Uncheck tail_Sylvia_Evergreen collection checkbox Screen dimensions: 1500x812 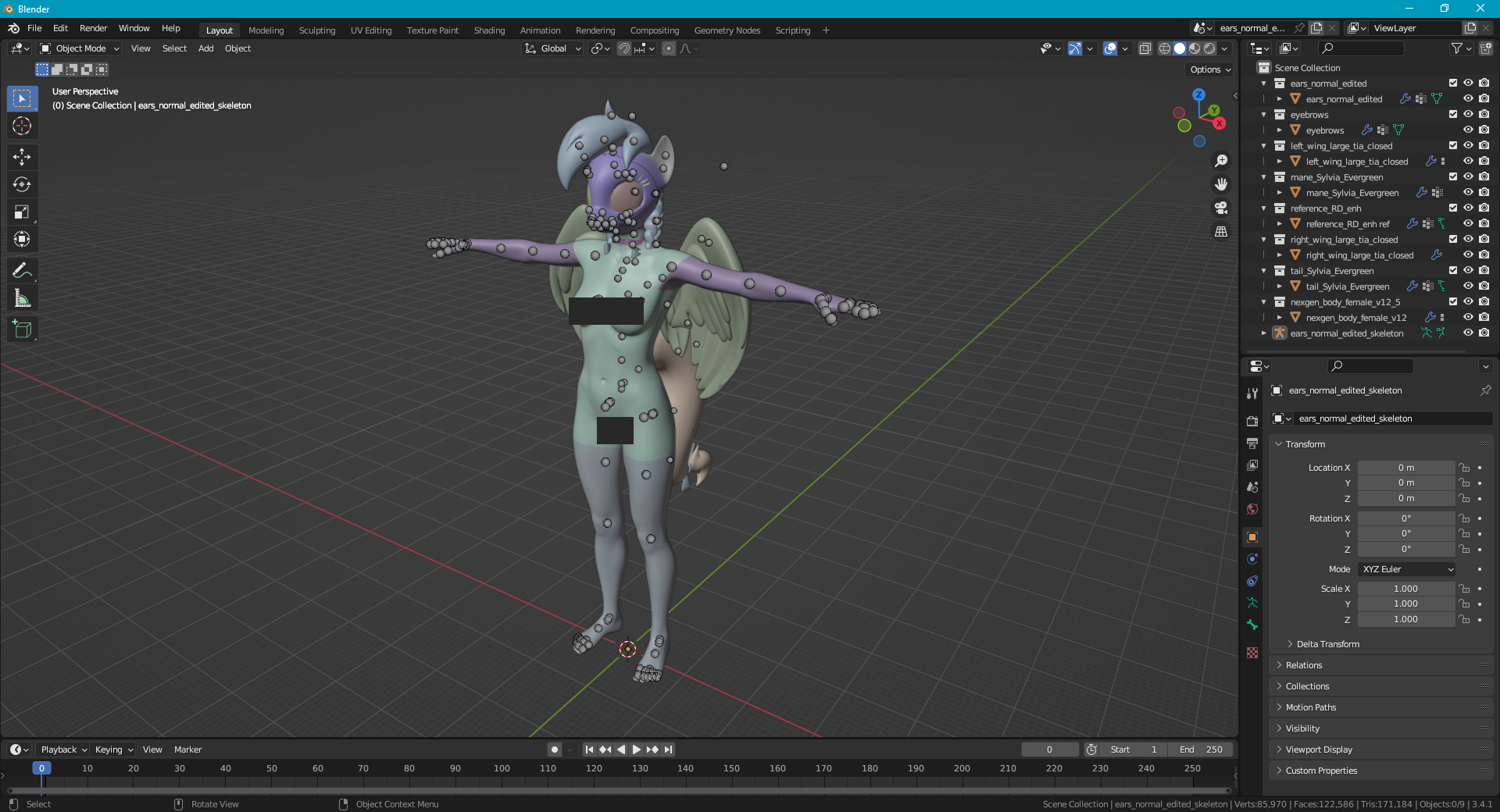click(x=1452, y=270)
